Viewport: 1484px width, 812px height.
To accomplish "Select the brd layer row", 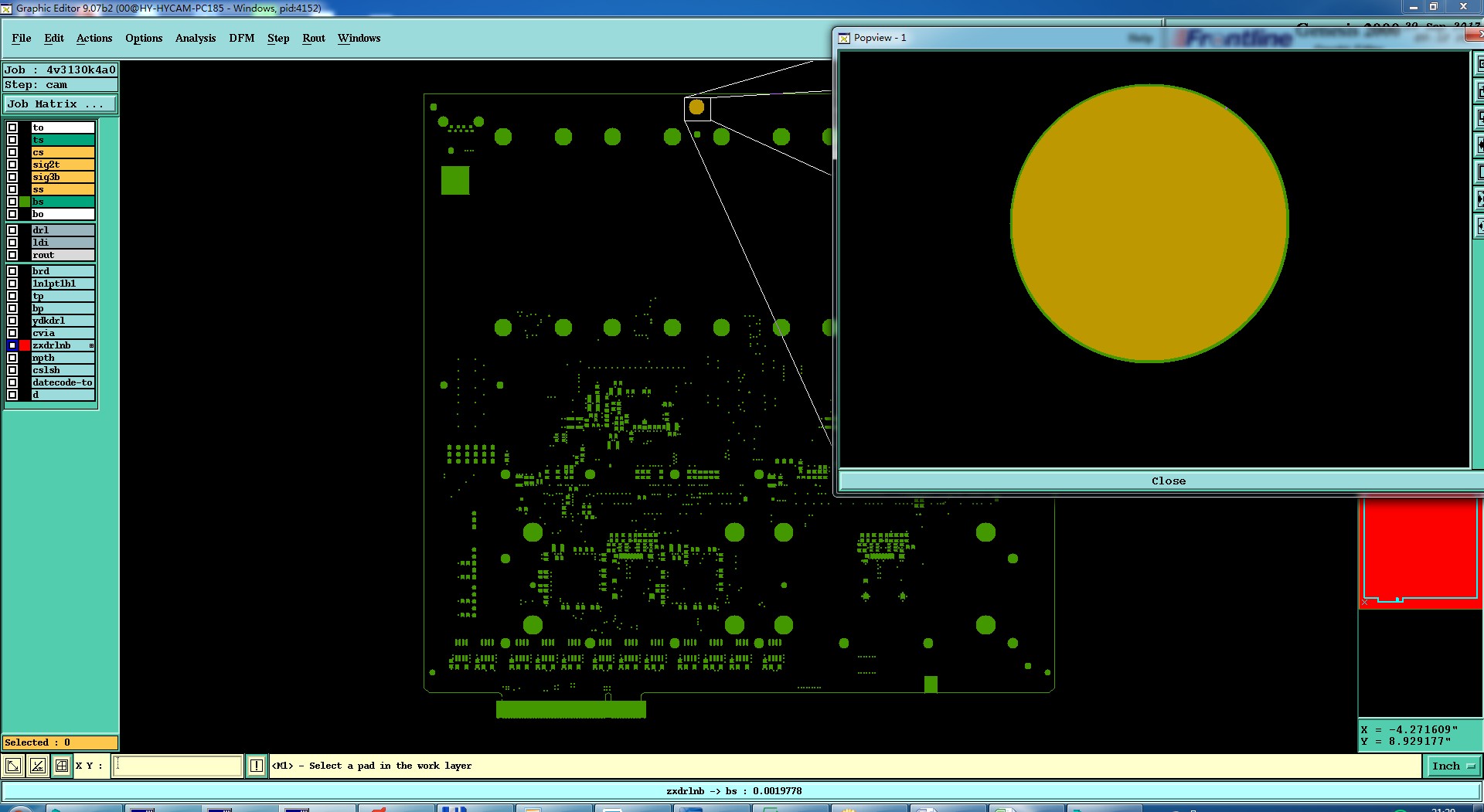I will click(x=63, y=271).
